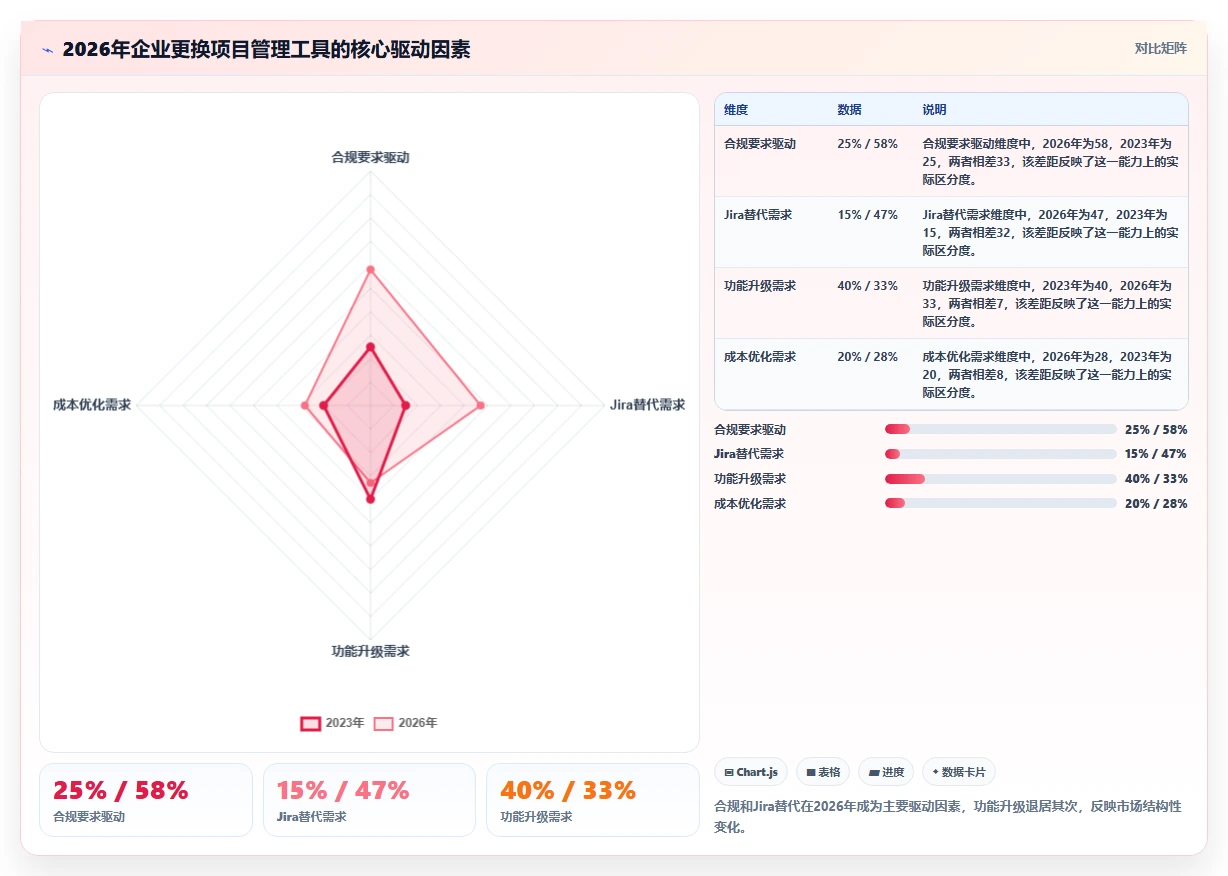Click the 2026年 data point on 合规要求驱动 axis
Viewport: 1228px width, 876px height.
[370, 270]
